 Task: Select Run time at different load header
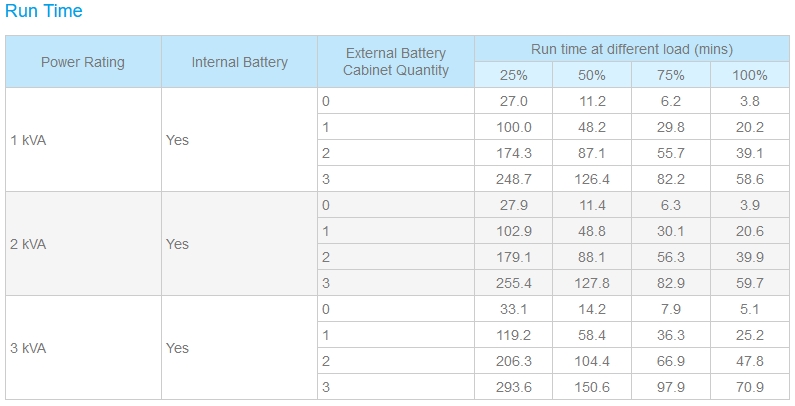(631, 49)
